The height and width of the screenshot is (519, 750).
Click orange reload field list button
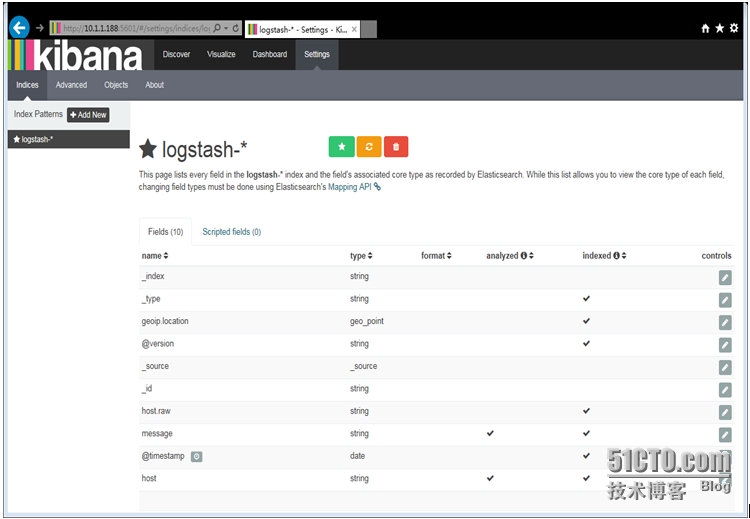369,147
